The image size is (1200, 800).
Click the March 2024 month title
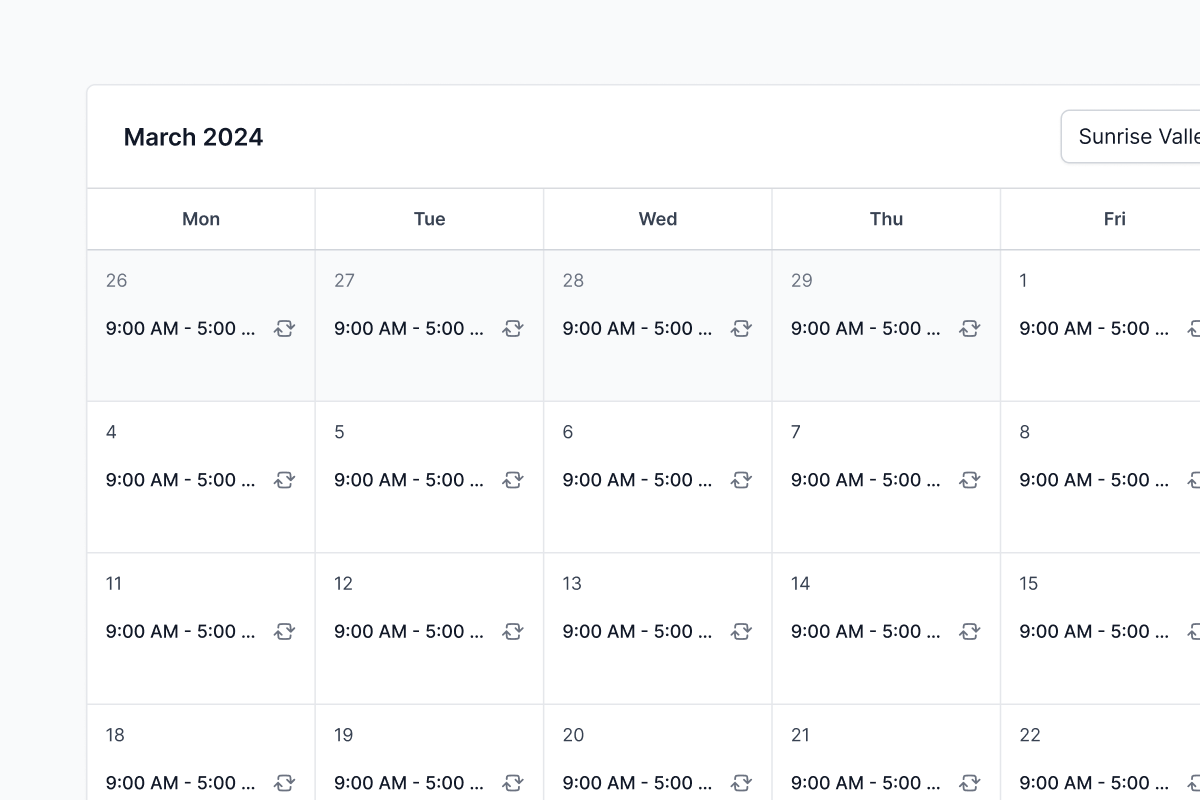(x=193, y=137)
